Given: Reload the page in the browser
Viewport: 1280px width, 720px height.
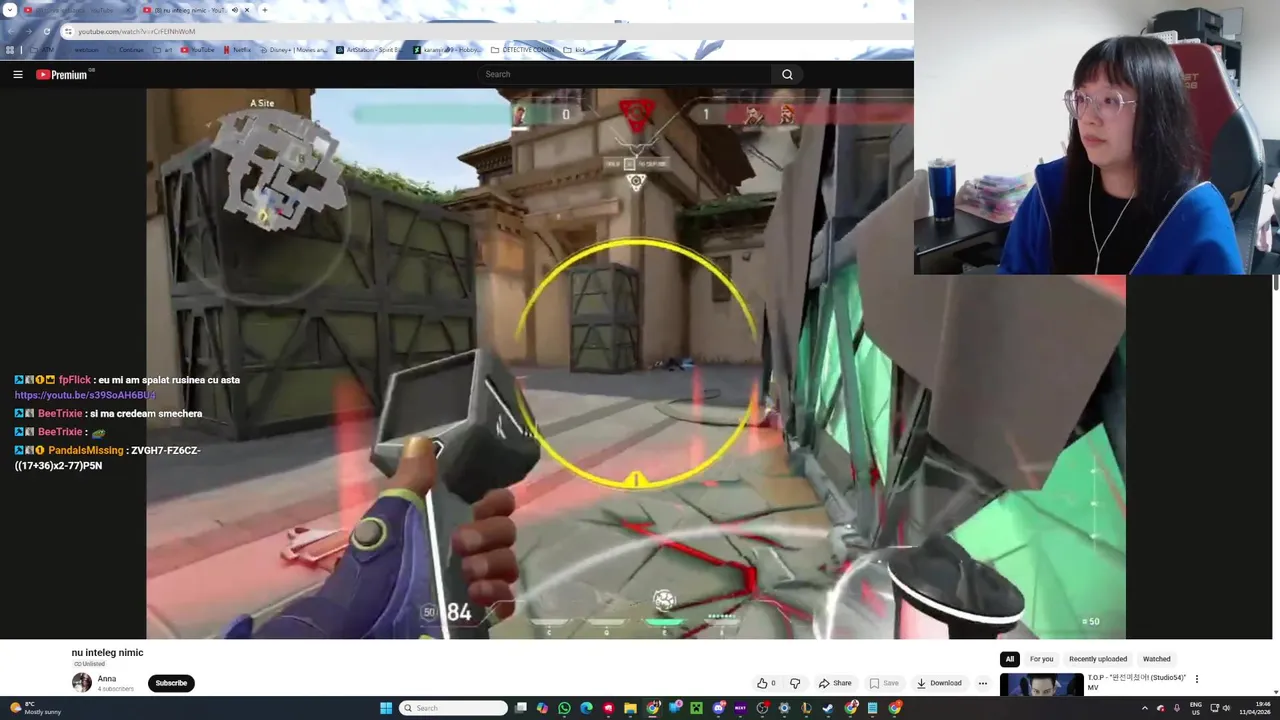Looking at the screenshot, I should 46,31.
